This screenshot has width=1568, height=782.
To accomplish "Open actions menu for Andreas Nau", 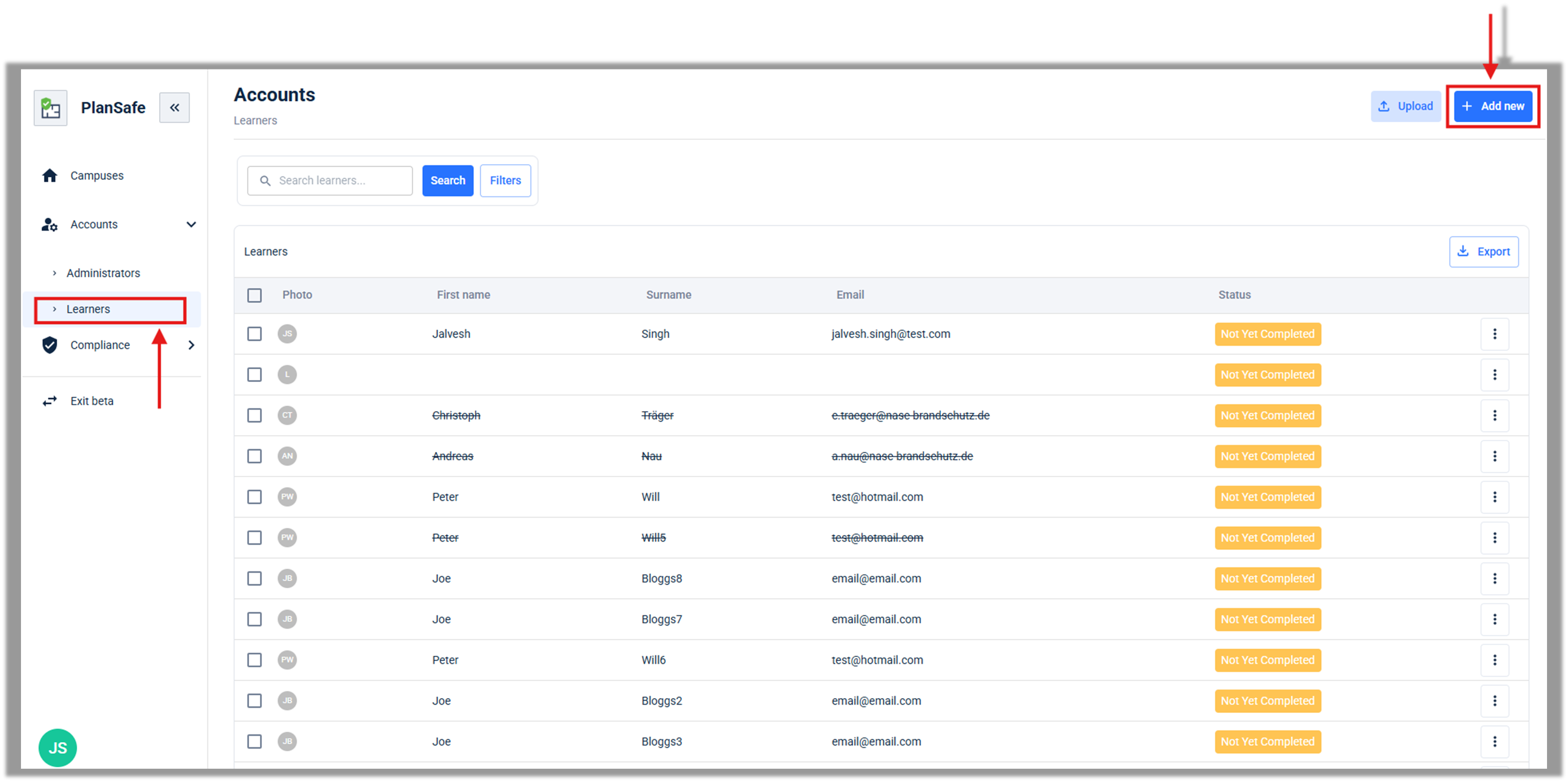I will pyautogui.click(x=1494, y=456).
